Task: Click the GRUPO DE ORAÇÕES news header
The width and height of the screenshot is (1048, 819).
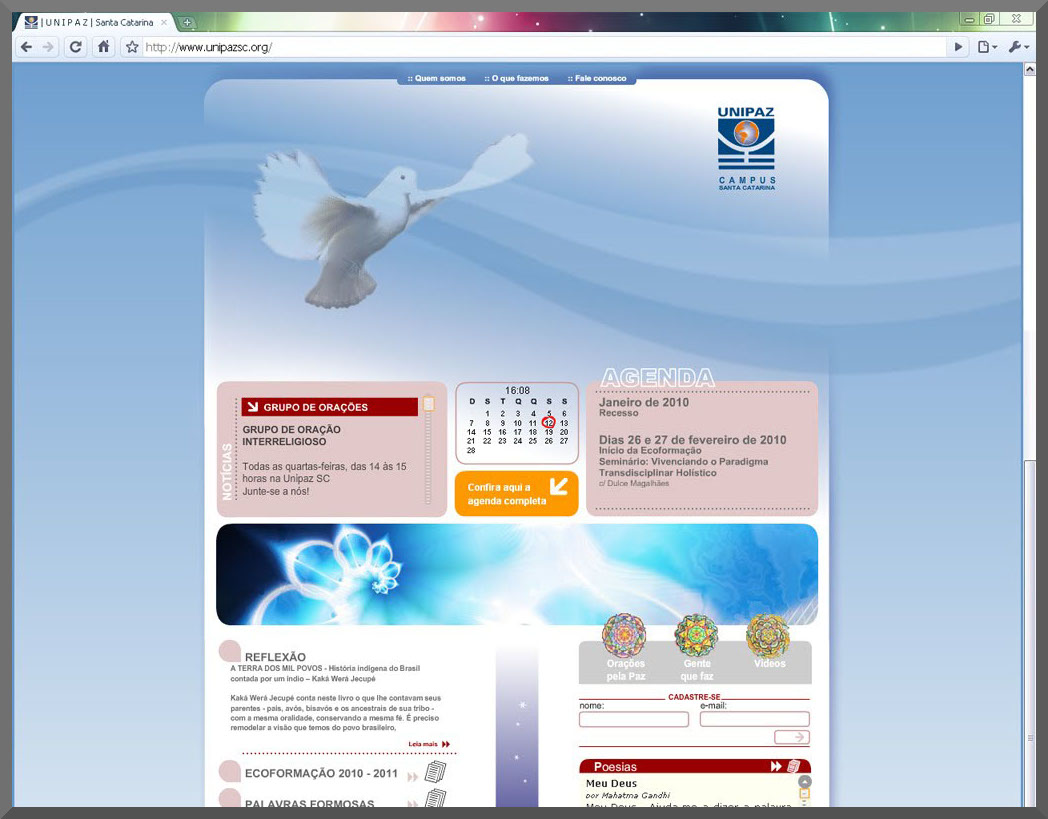Action: click(330, 406)
